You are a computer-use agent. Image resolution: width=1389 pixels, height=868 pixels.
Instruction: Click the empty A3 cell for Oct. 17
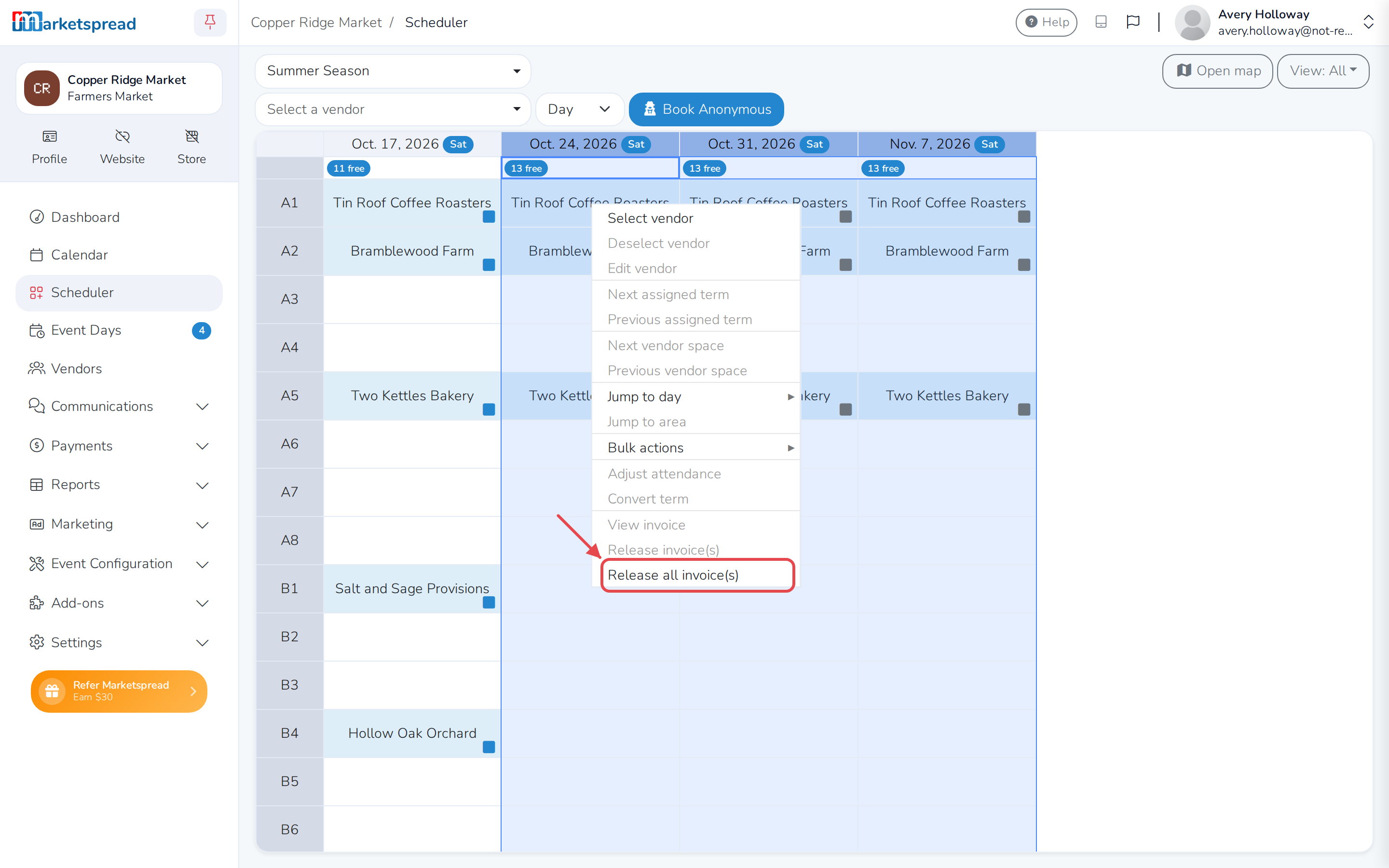coord(412,299)
